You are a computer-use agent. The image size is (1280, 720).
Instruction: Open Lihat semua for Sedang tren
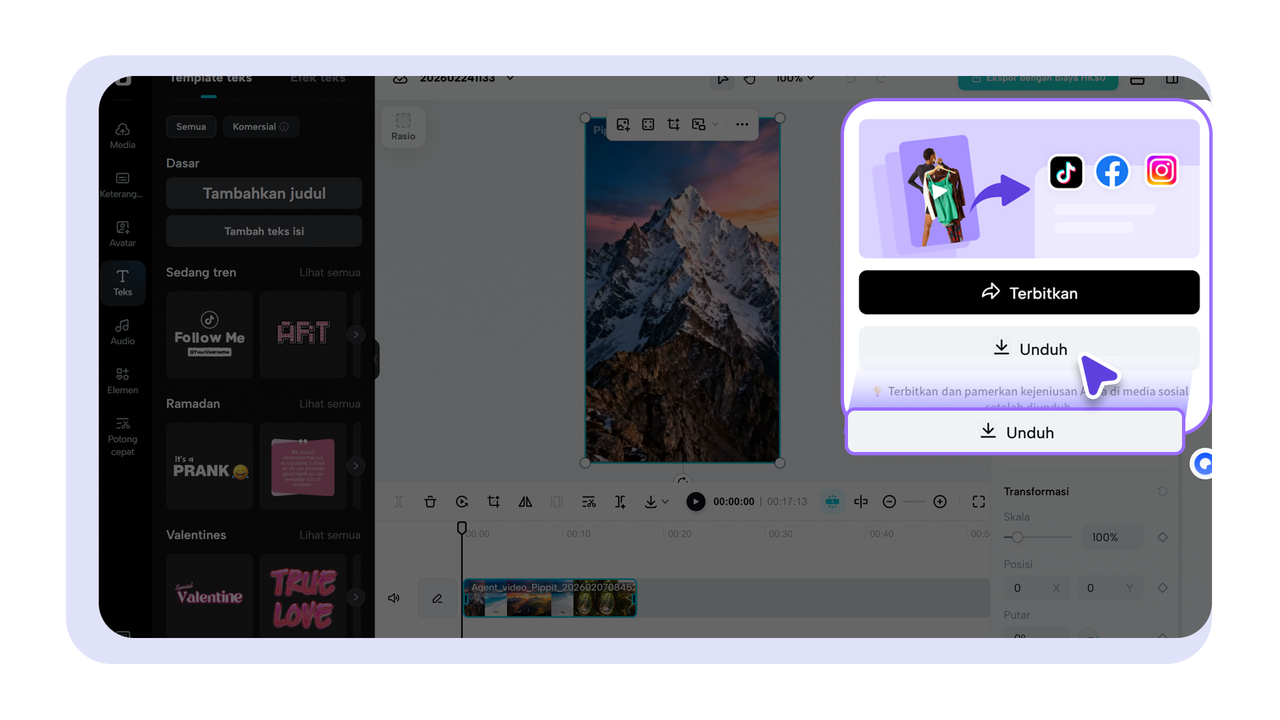point(330,273)
